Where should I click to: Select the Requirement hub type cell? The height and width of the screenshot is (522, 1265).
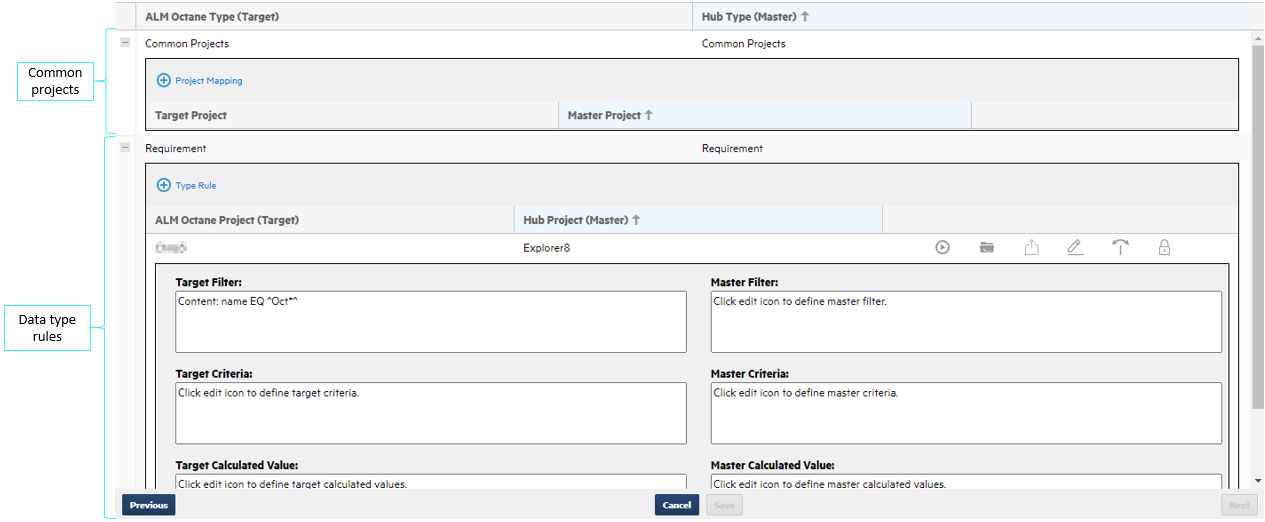point(732,148)
